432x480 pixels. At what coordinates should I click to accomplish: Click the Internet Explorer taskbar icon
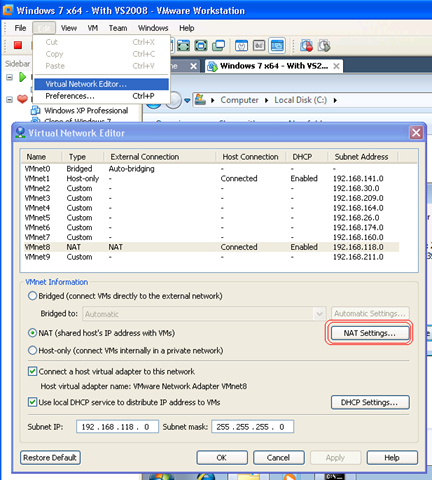pyautogui.click(x=205, y=477)
